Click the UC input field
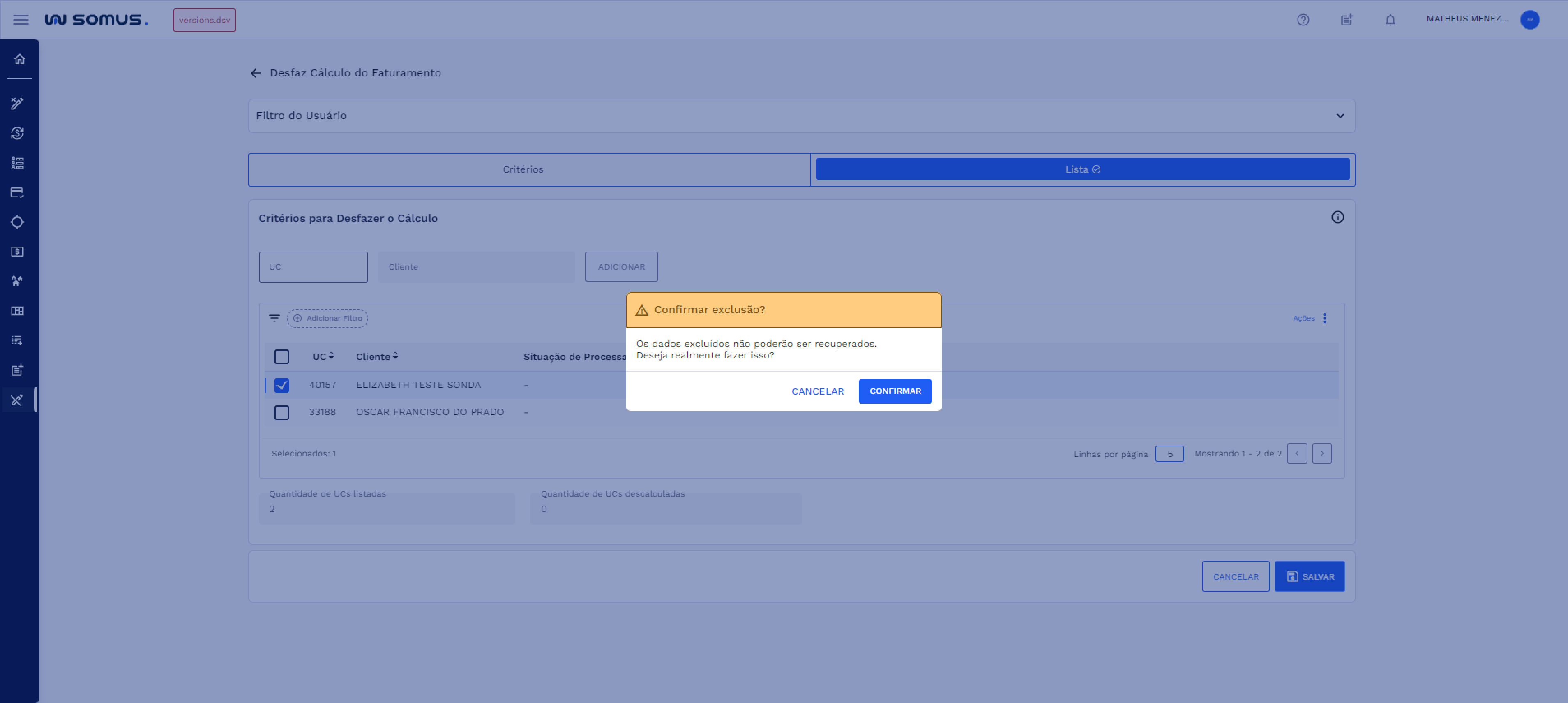The height and width of the screenshot is (703, 1568). 313,267
